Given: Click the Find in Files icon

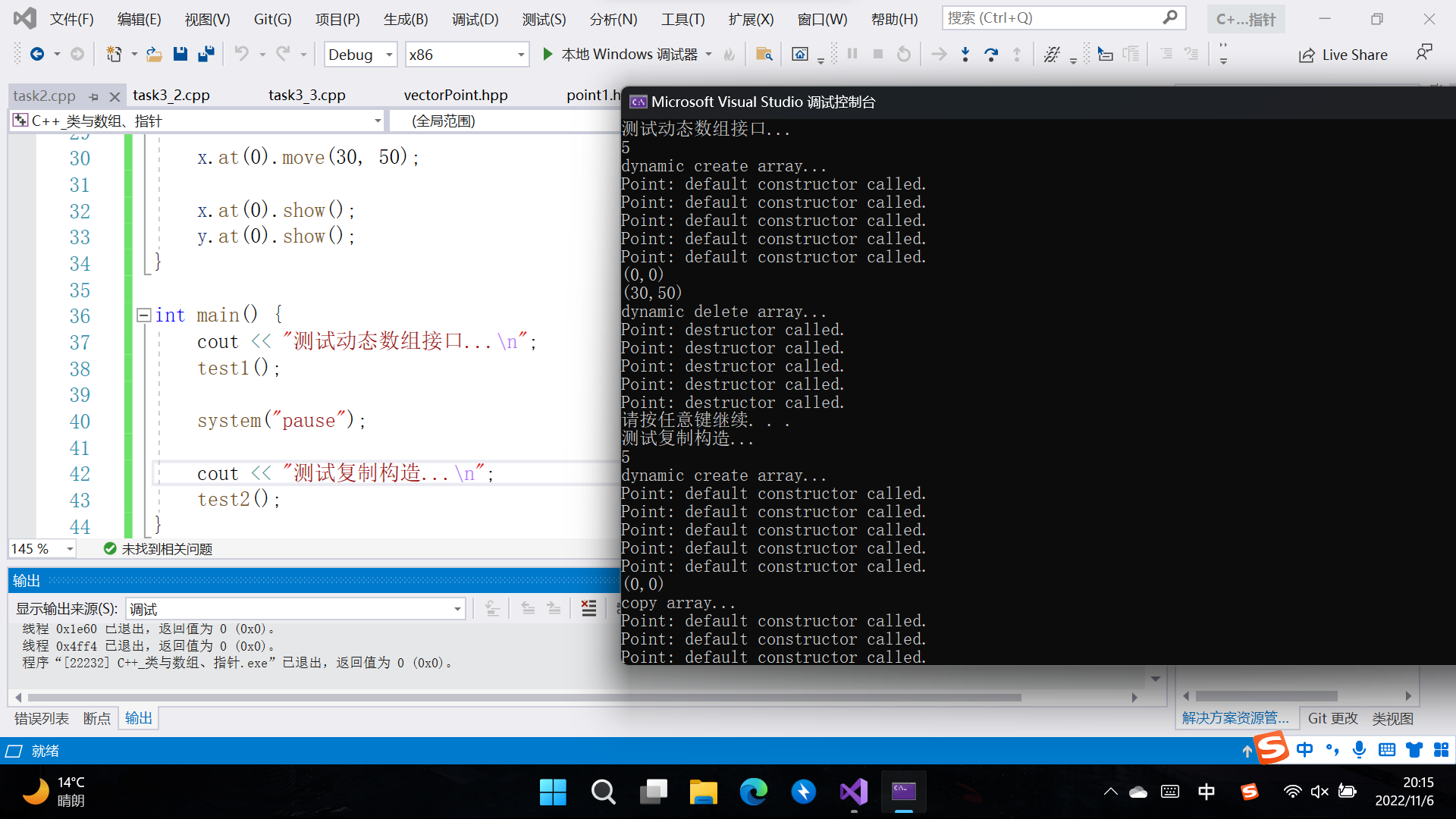Looking at the screenshot, I should (x=764, y=54).
